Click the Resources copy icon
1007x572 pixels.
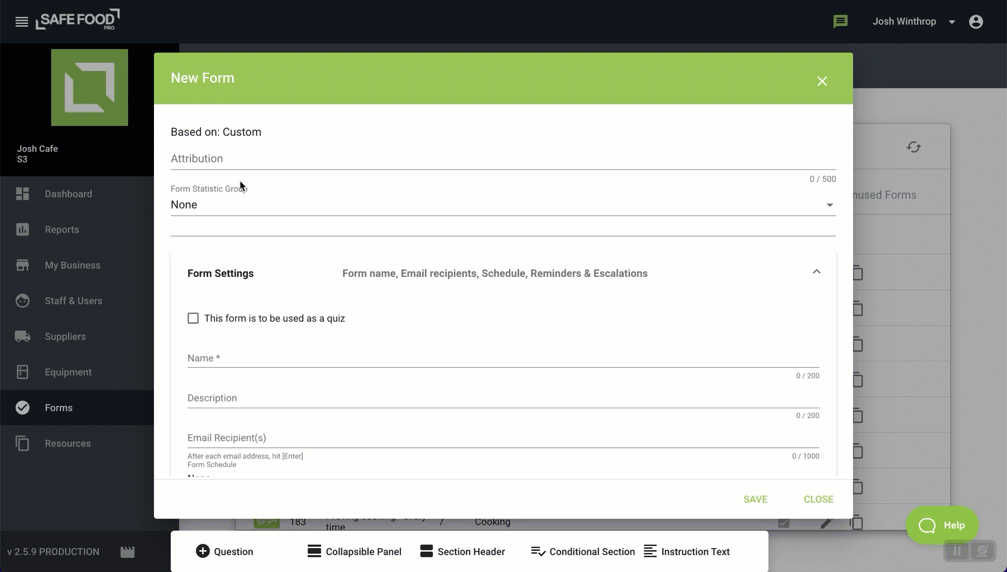click(x=22, y=443)
